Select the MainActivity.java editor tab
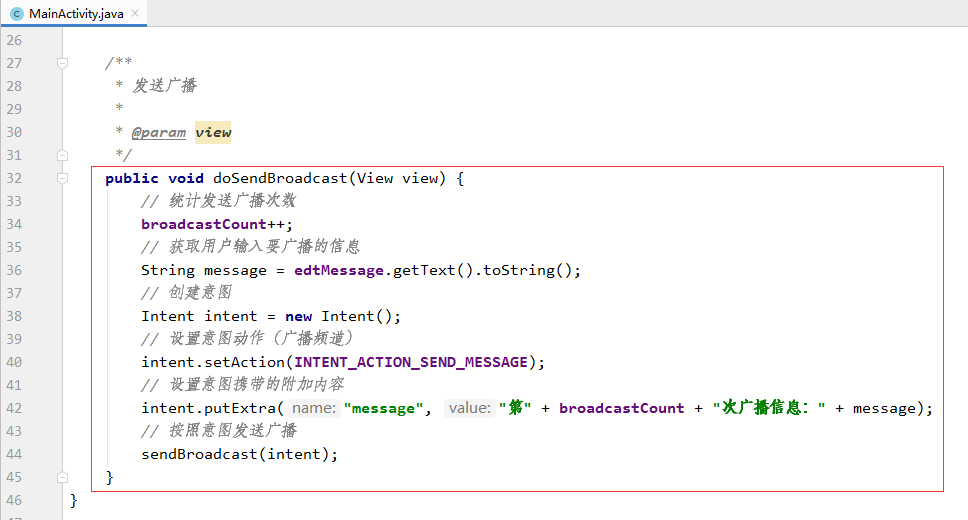This screenshot has width=968, height=520. click(73, 13)
